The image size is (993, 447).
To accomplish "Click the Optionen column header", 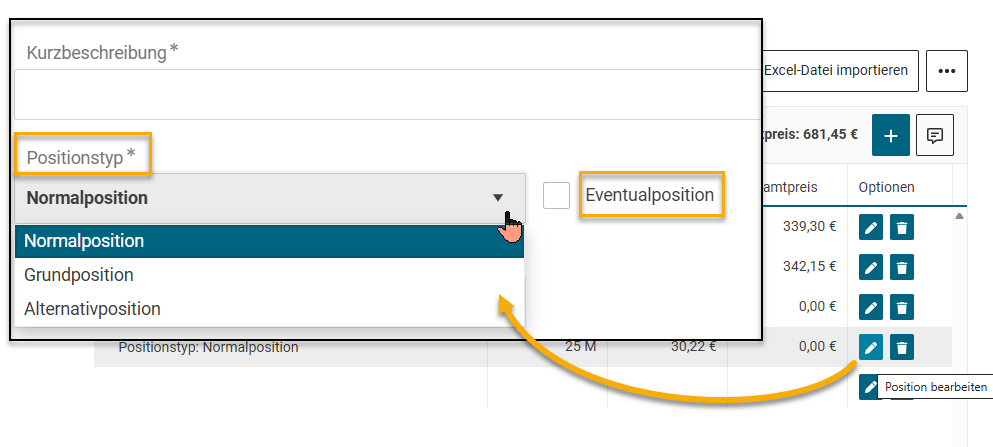I will (x=886, y=187).
